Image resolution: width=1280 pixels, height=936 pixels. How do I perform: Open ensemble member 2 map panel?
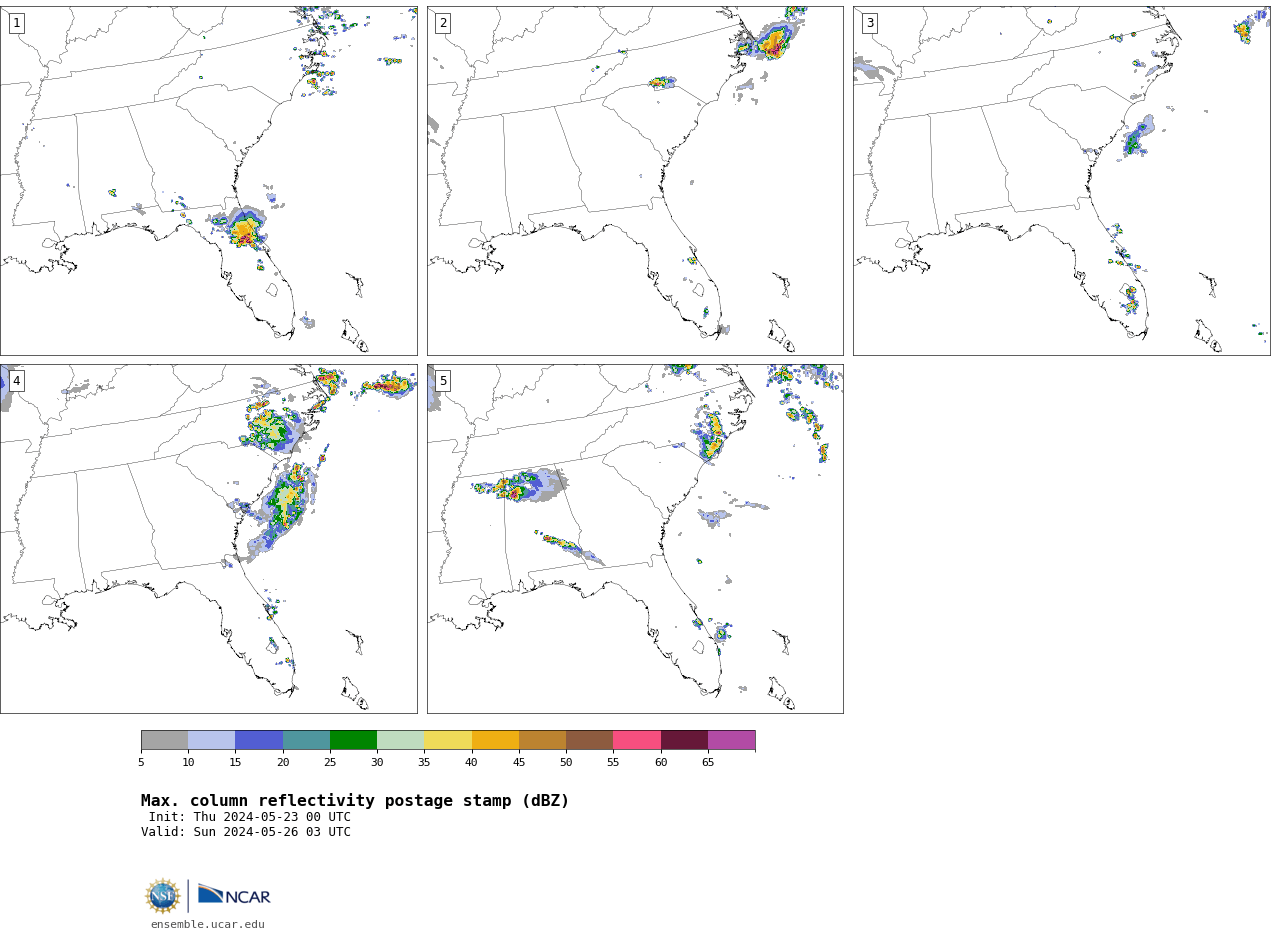click(635, 181)
